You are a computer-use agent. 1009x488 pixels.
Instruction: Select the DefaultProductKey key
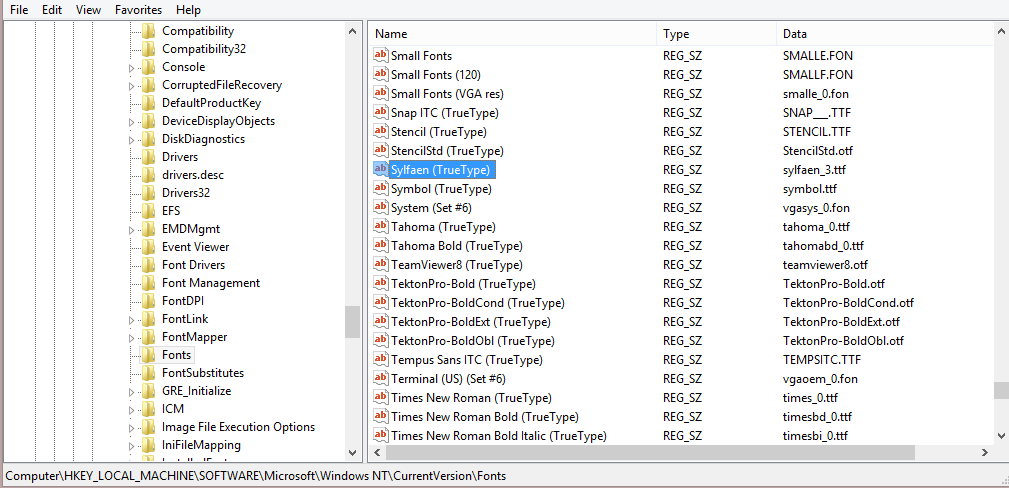tap(212, 103)
